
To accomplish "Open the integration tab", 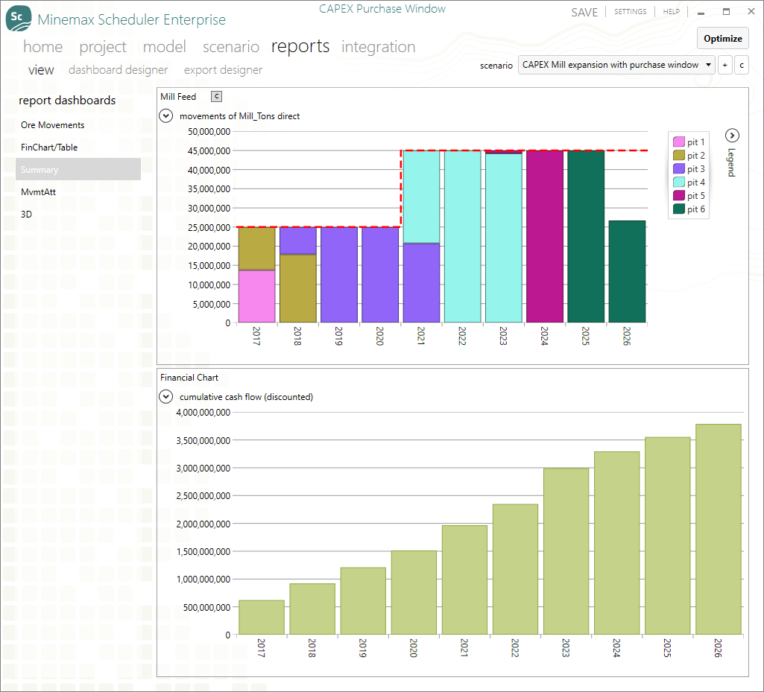I will [378, 47].
